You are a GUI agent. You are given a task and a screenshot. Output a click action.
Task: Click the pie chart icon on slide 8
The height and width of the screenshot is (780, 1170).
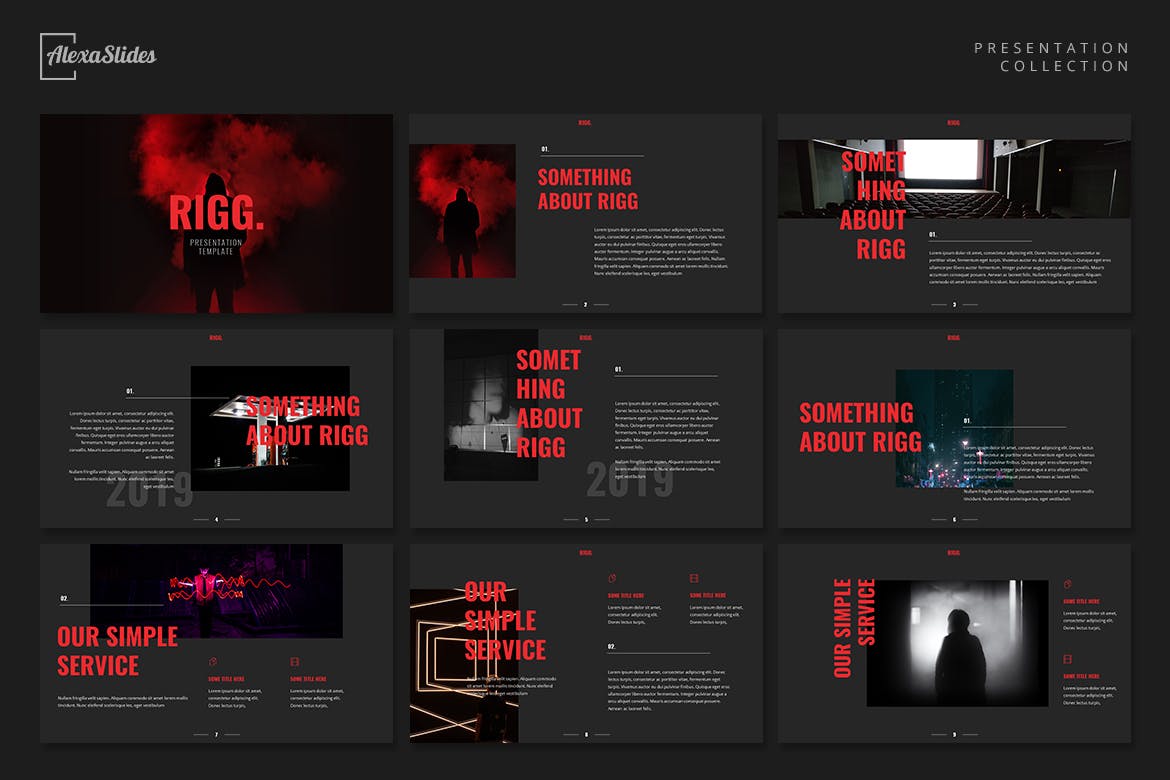612,578
